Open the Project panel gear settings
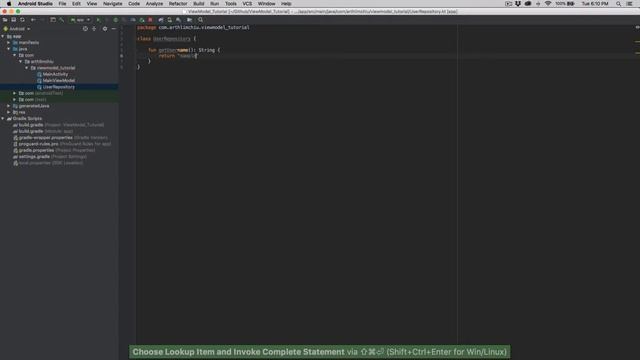640x360 pixels. [105, 29]
